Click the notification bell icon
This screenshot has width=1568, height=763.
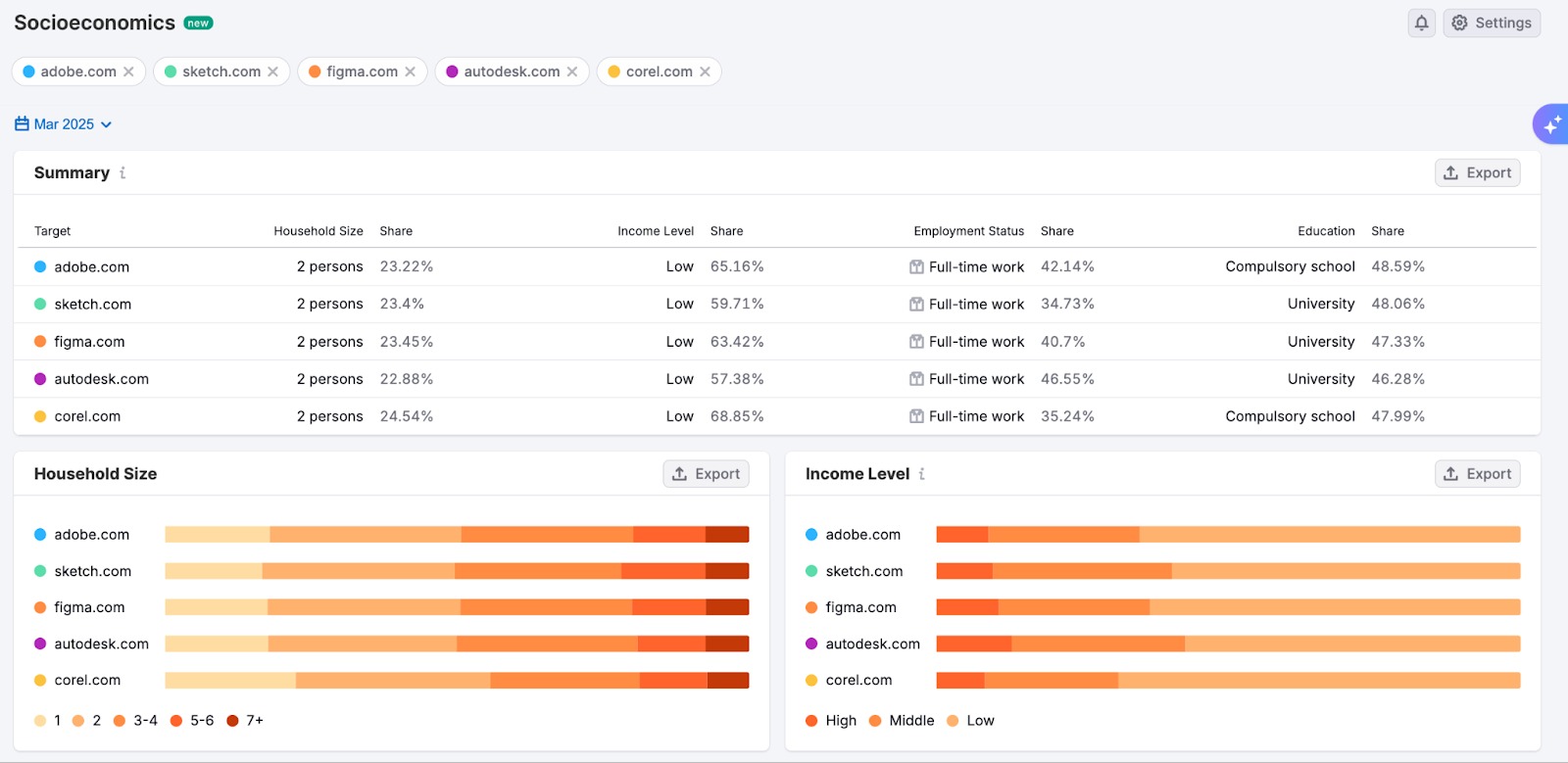[x=1421, y=23]
